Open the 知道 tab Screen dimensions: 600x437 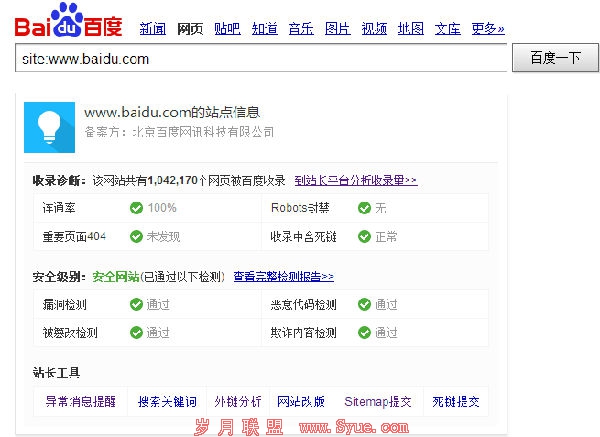tap(264, 29)
